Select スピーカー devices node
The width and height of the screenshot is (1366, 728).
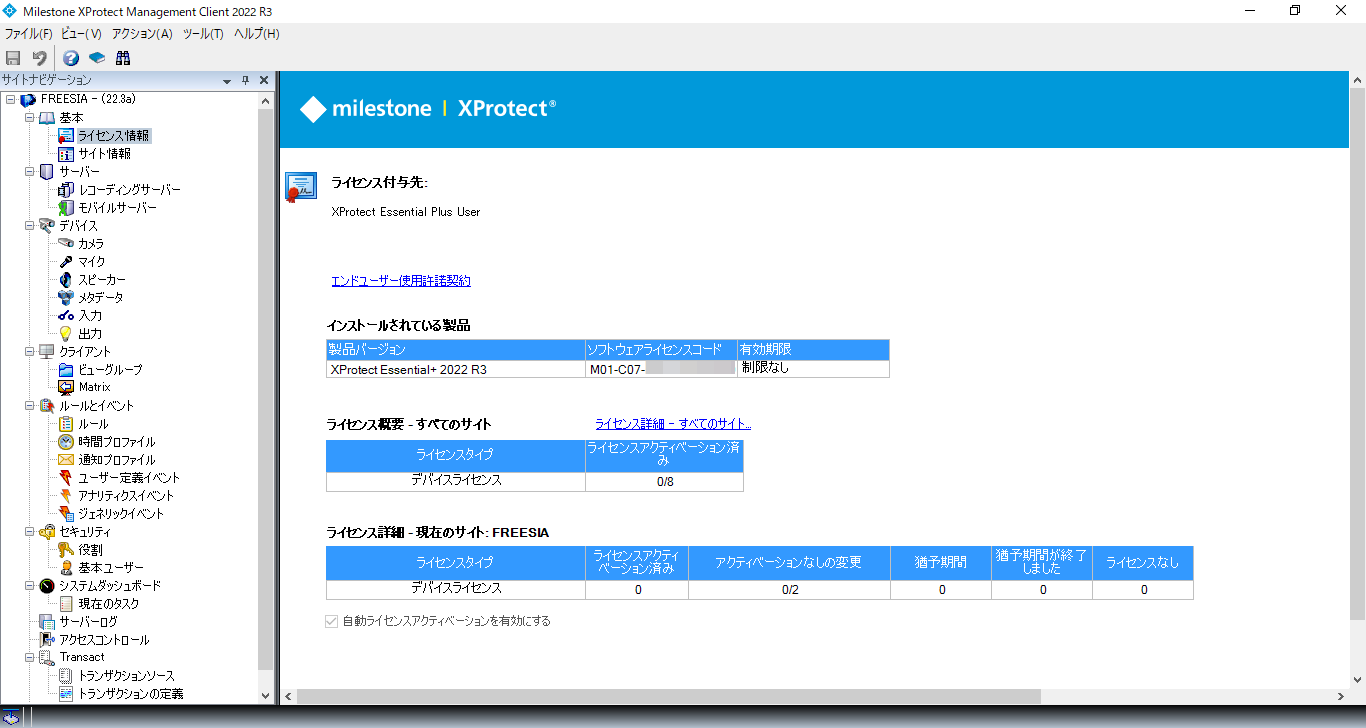[102, 279]
